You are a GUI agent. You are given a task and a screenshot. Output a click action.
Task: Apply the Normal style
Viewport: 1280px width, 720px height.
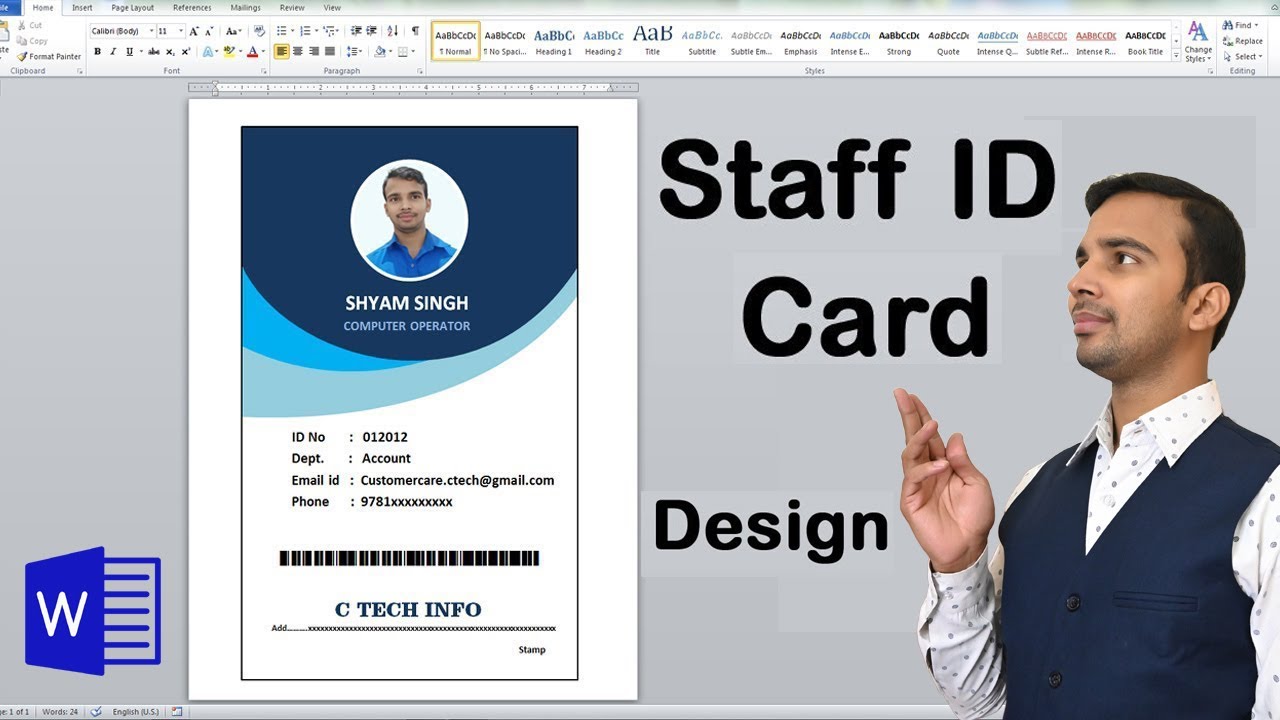point(456,41)
